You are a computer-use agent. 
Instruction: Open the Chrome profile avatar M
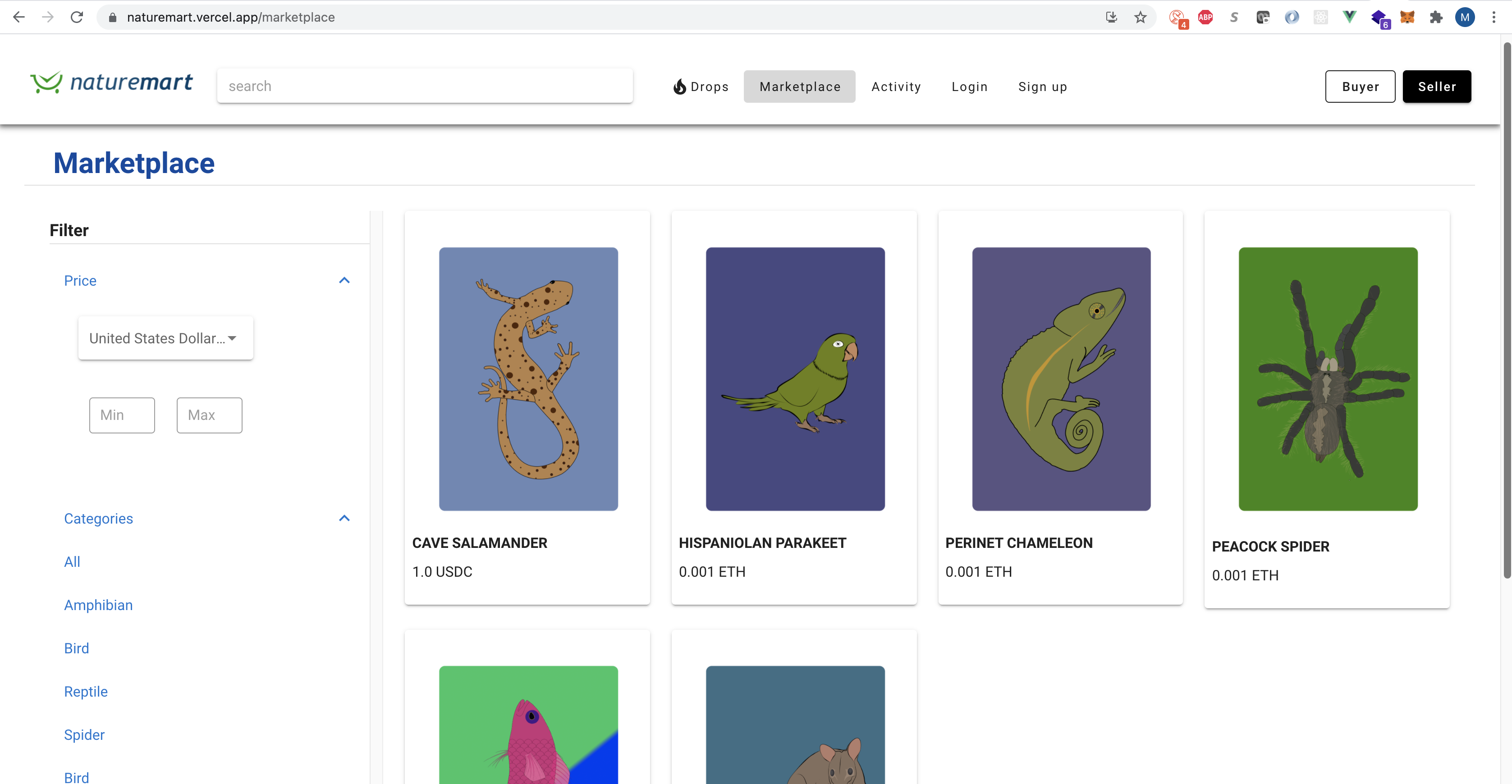pos(1465,17)
